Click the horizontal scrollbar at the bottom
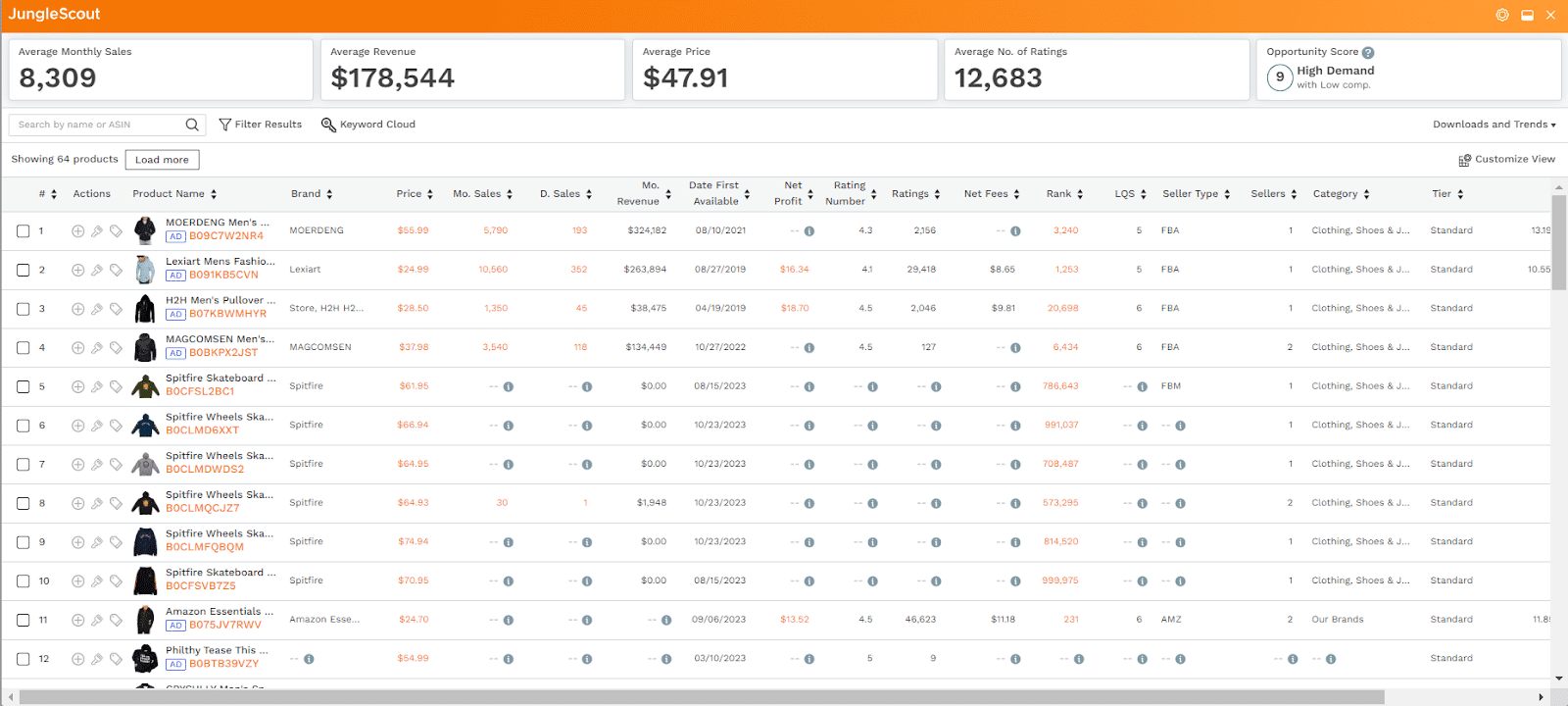Screen dimensions: 1568x706 point(702,697)
